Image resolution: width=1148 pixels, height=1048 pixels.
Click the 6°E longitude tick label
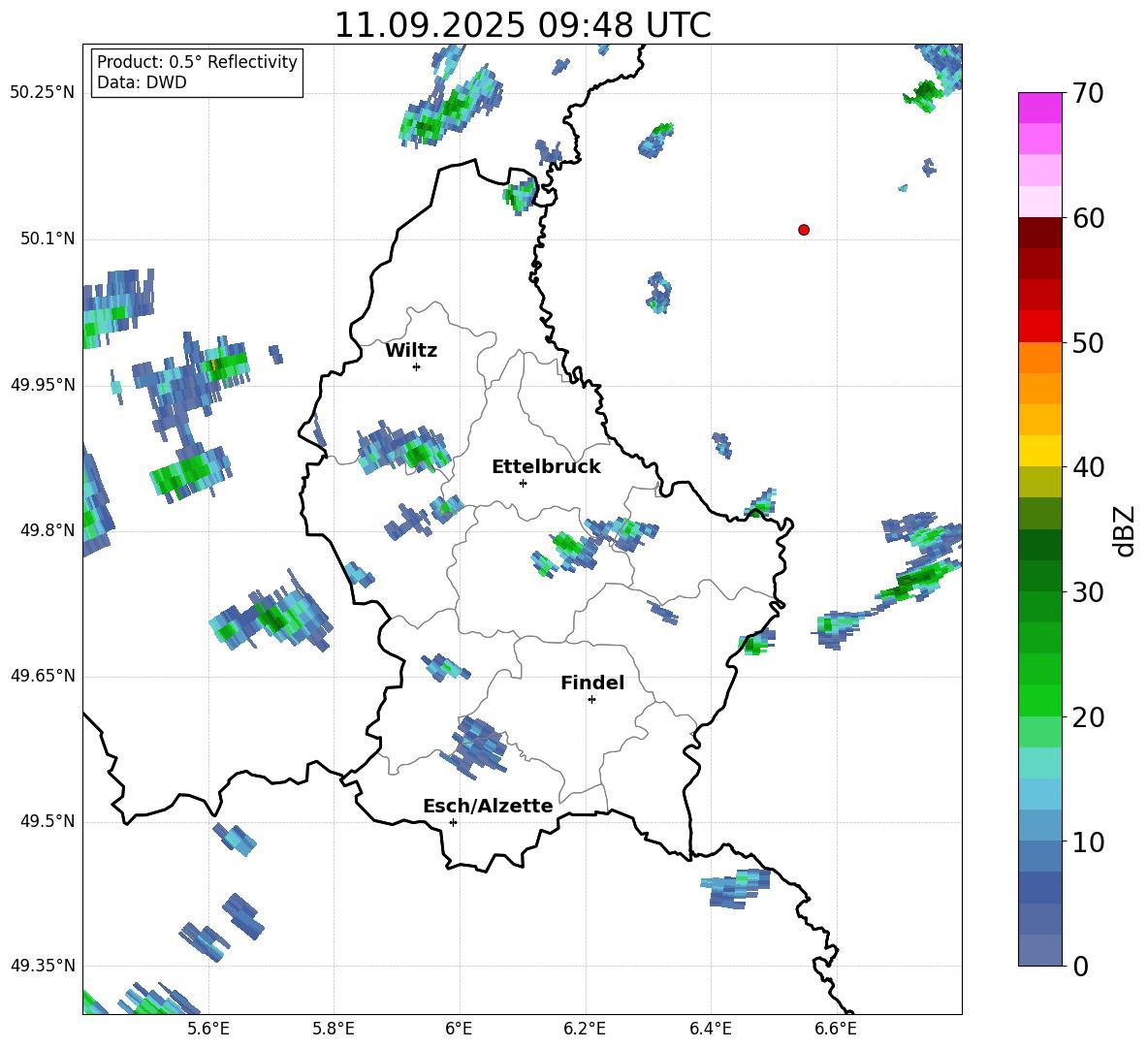pyautogui.click(x=459, y=1028)
